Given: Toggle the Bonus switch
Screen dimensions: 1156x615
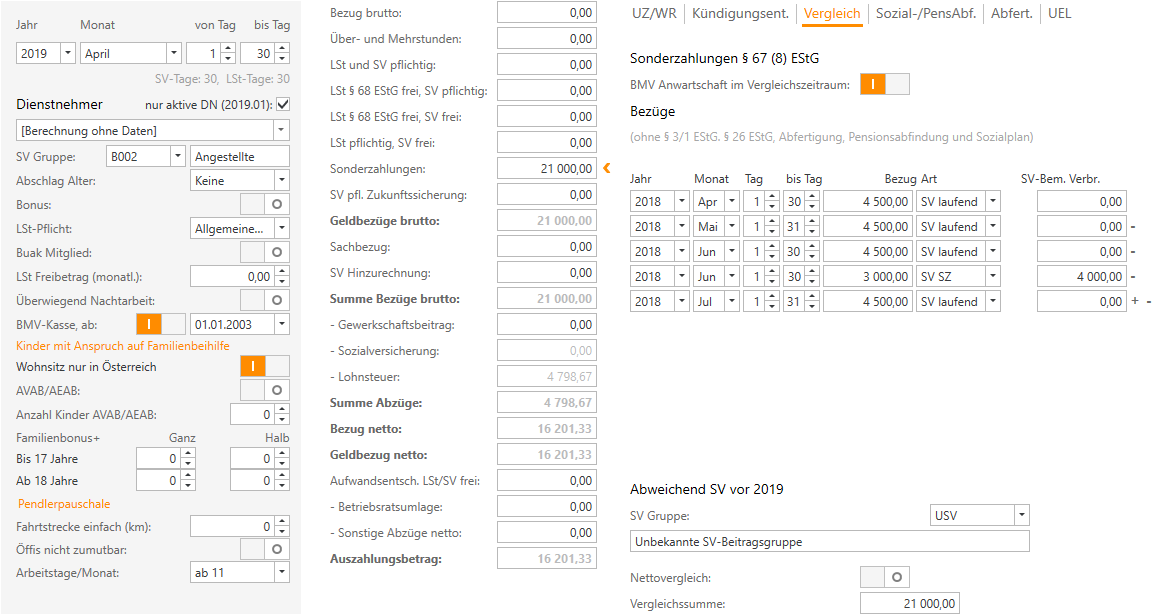Looking at the screenshot, I should (x=265, y=204).
